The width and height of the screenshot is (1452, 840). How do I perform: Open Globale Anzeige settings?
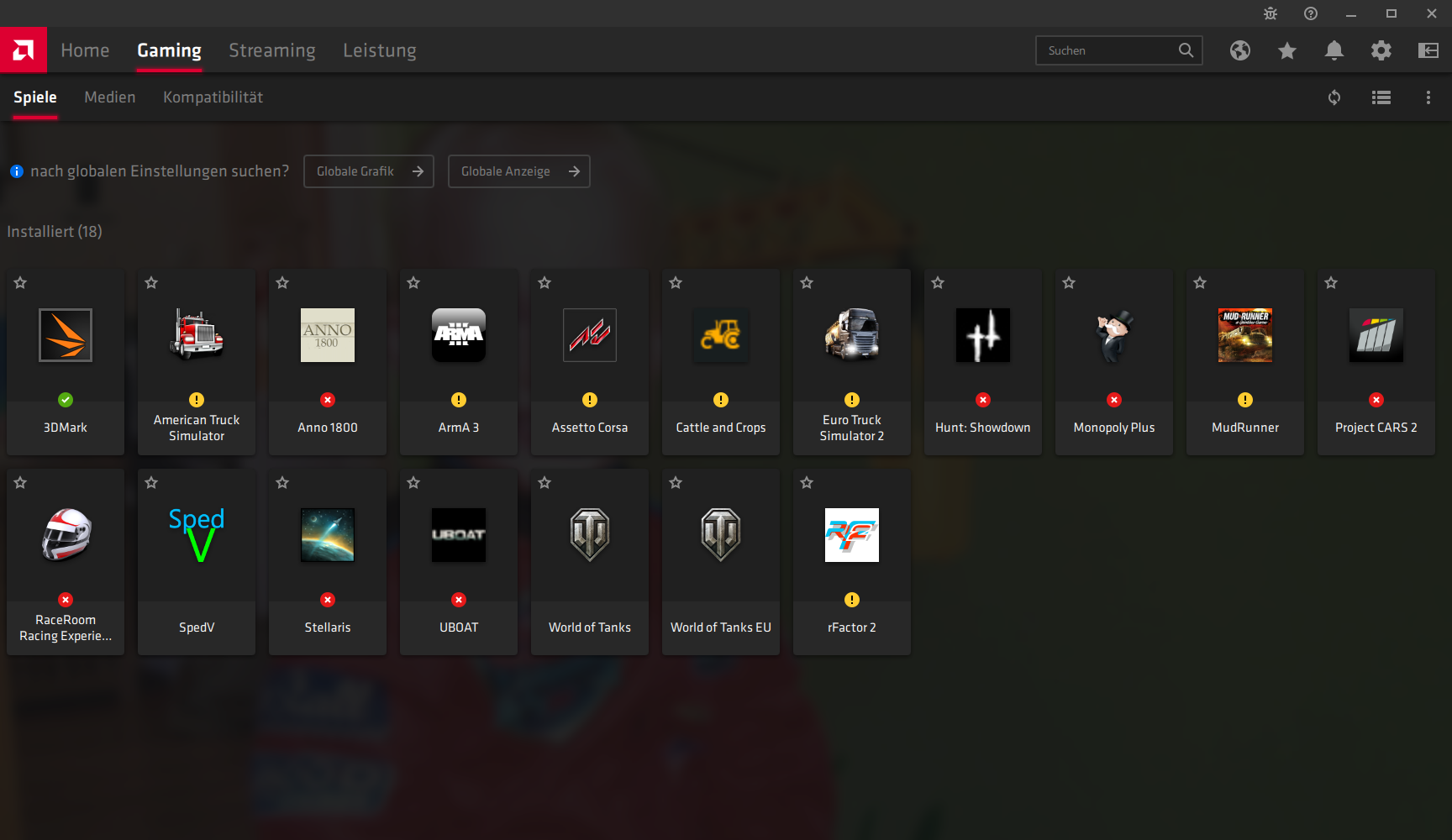coord(519,171)
